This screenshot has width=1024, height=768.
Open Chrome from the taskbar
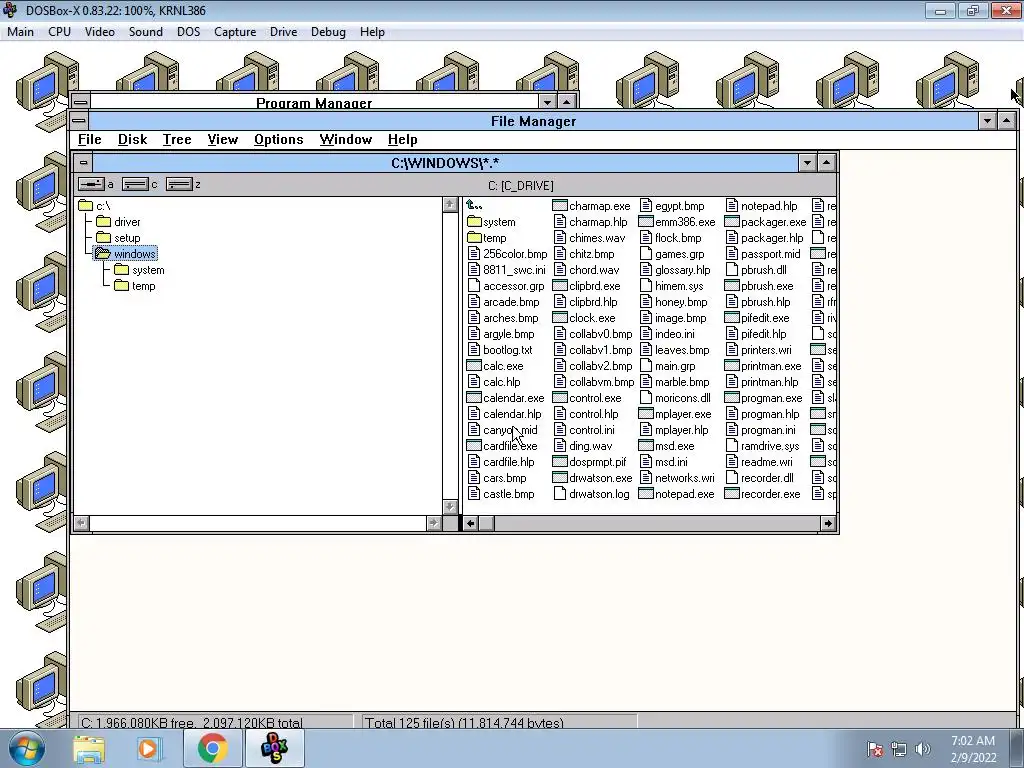(212, 748)
